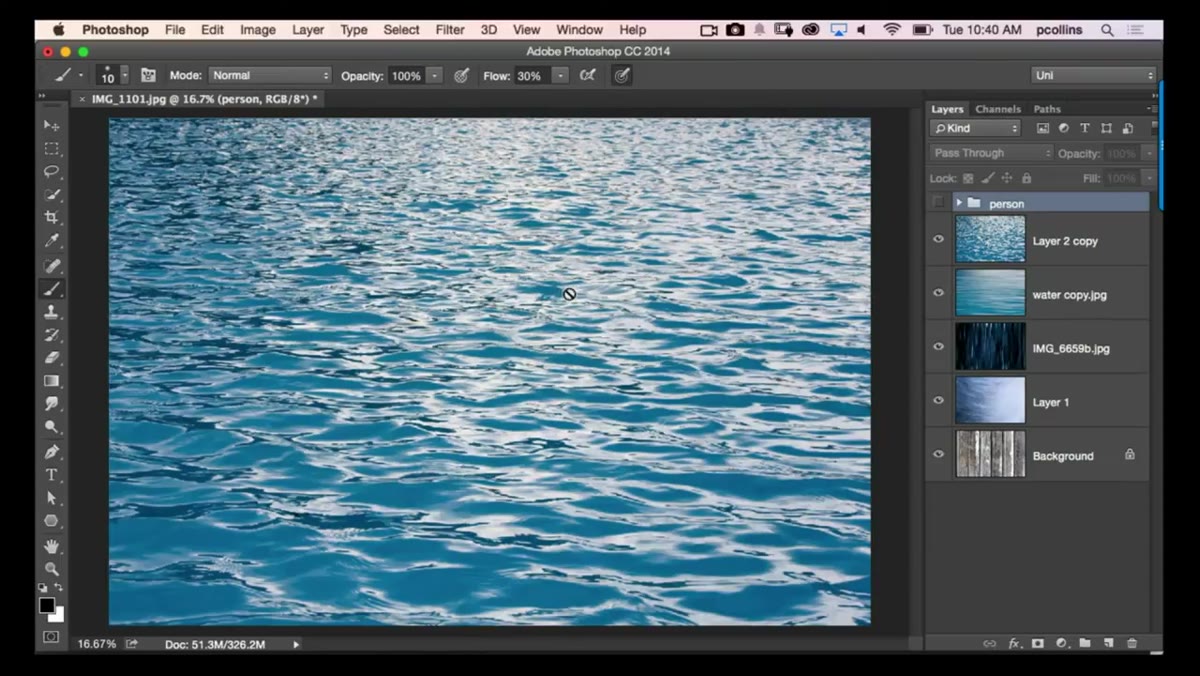
Task: Select the History Brush tool
Action: pos(51,335)
